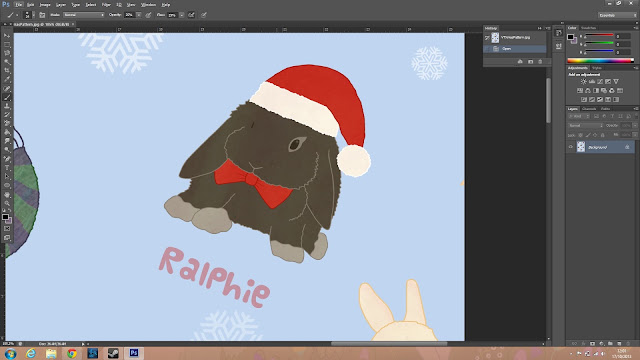Image resolution: width=640 pixels, height=360 pixels.
Task: Toggle the lock all button
Action: (x=602, y=135)
